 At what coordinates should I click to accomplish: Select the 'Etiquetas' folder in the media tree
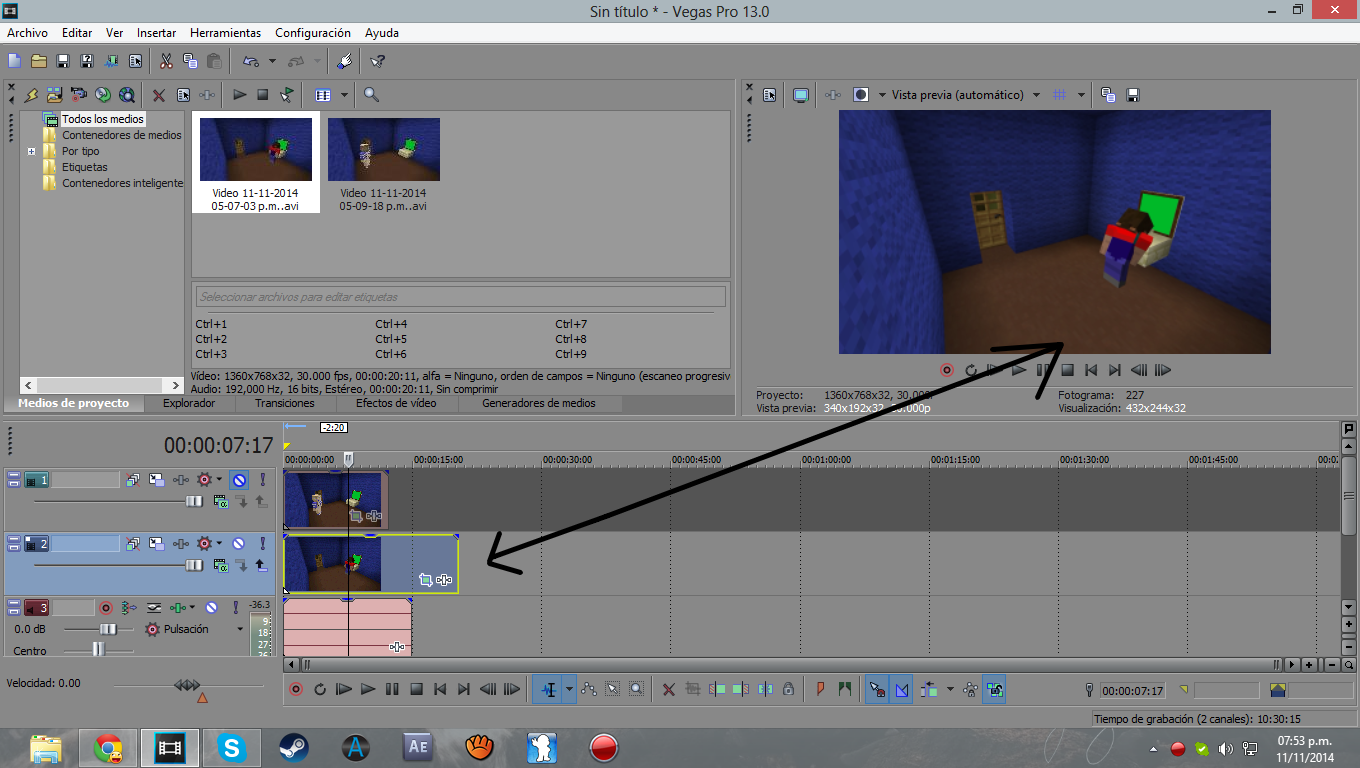coord(84,167)
